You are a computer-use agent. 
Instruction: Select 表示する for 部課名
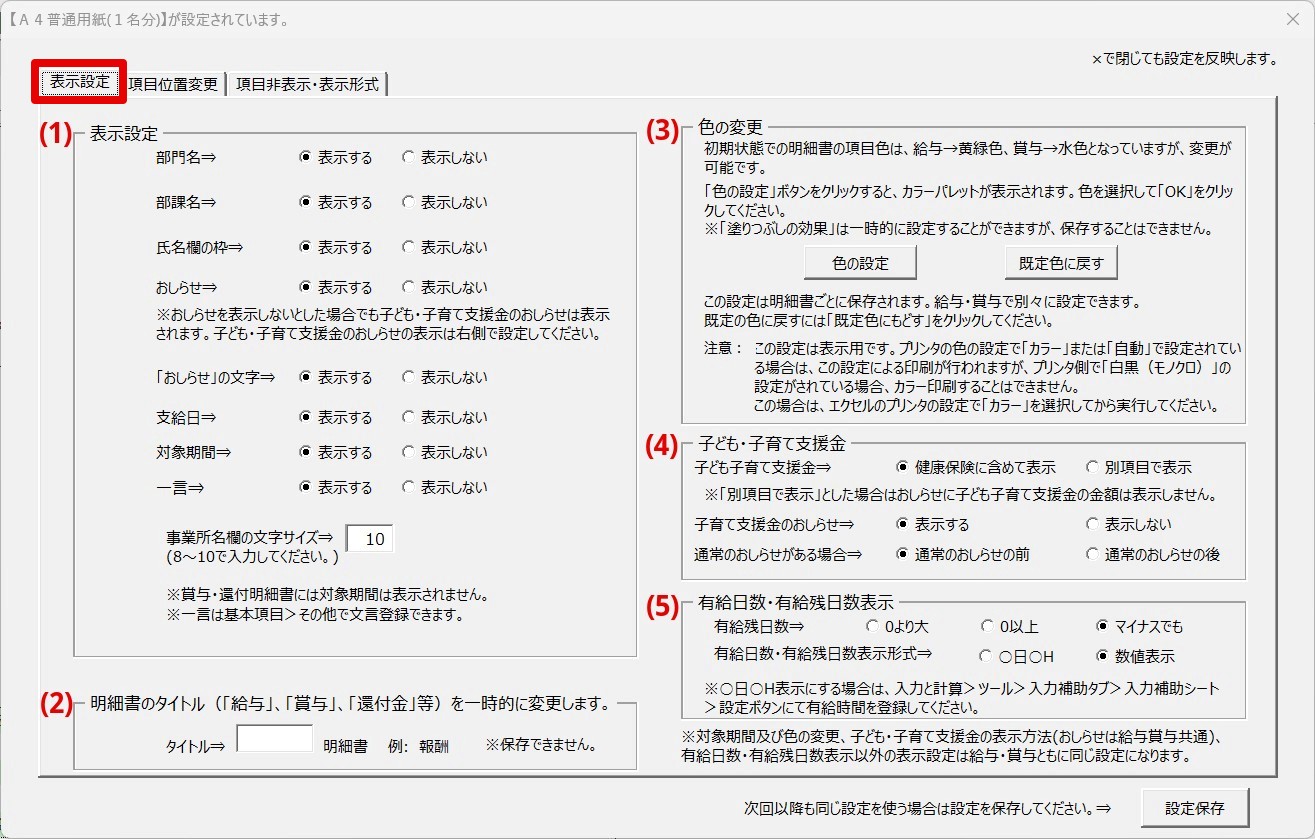[336, 202]
